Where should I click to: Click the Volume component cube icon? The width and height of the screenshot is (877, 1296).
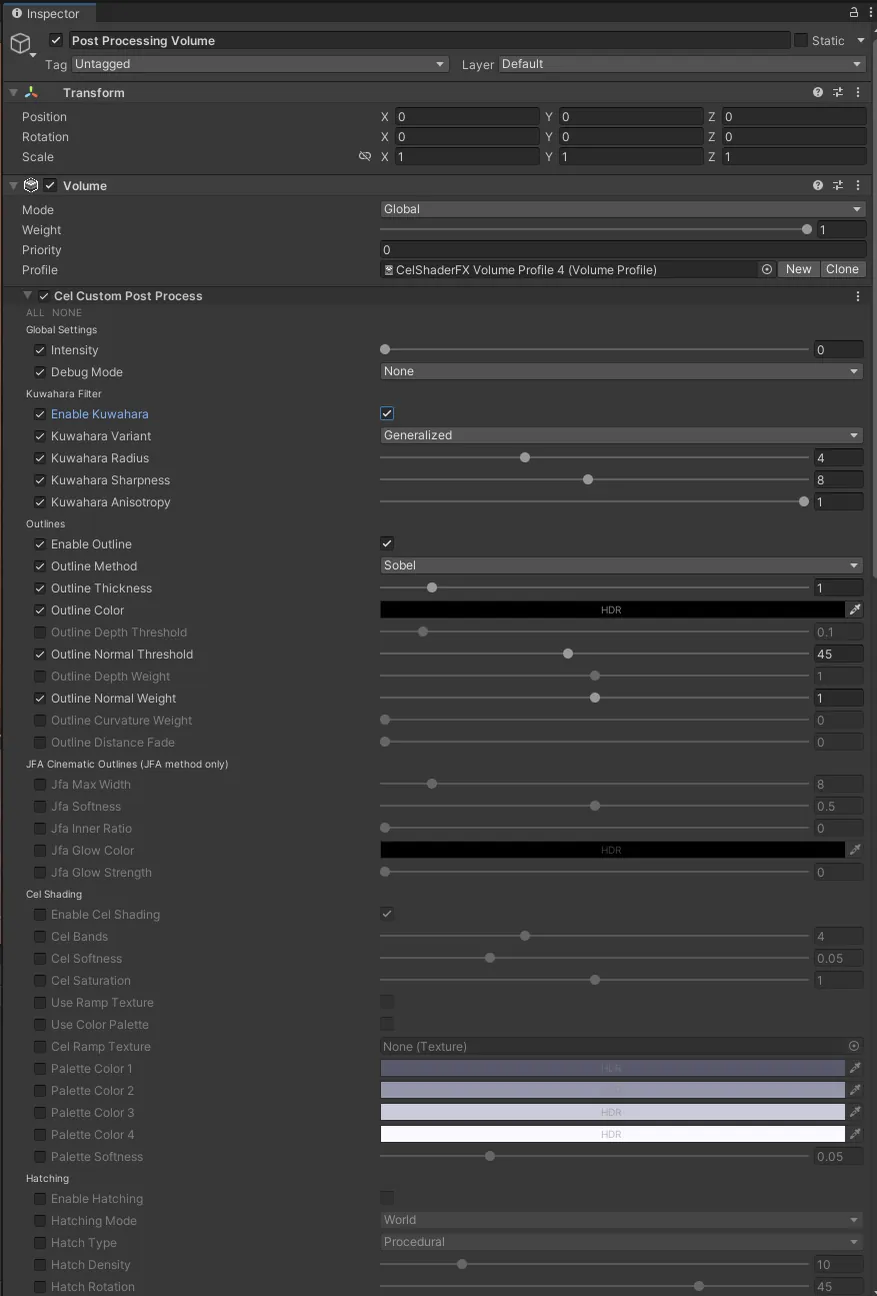31,185
